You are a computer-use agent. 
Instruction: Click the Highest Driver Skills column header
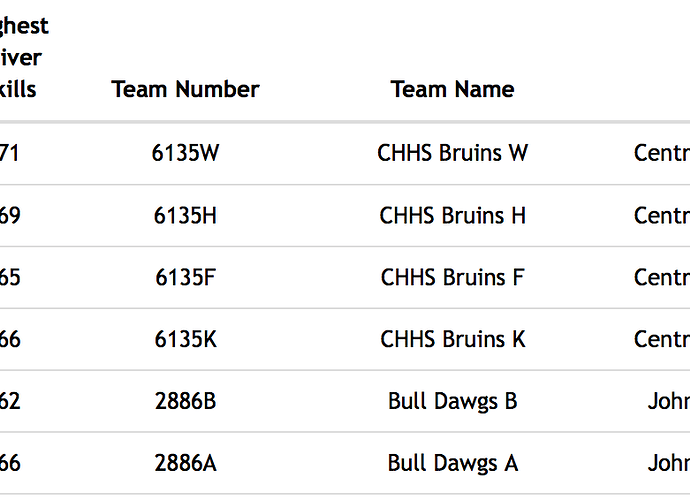click(22, 57)
